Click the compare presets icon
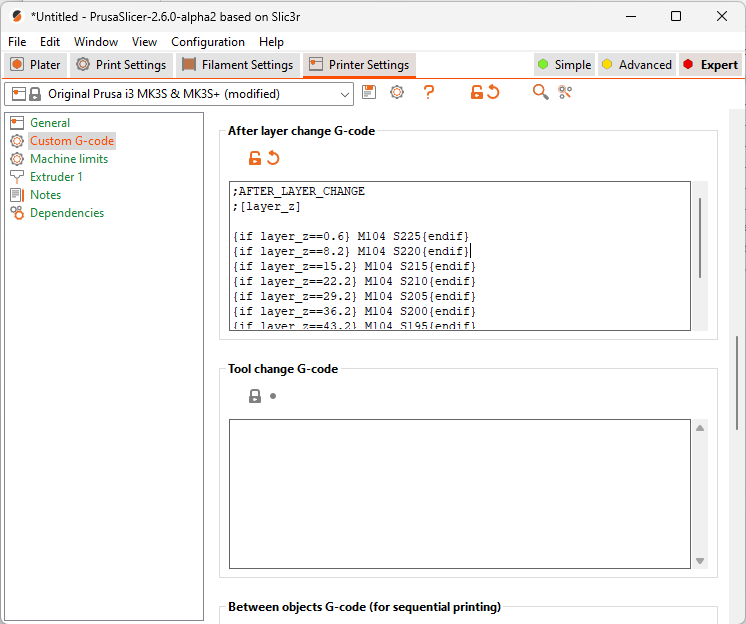 pyautogui.click(x=565, y=92)
